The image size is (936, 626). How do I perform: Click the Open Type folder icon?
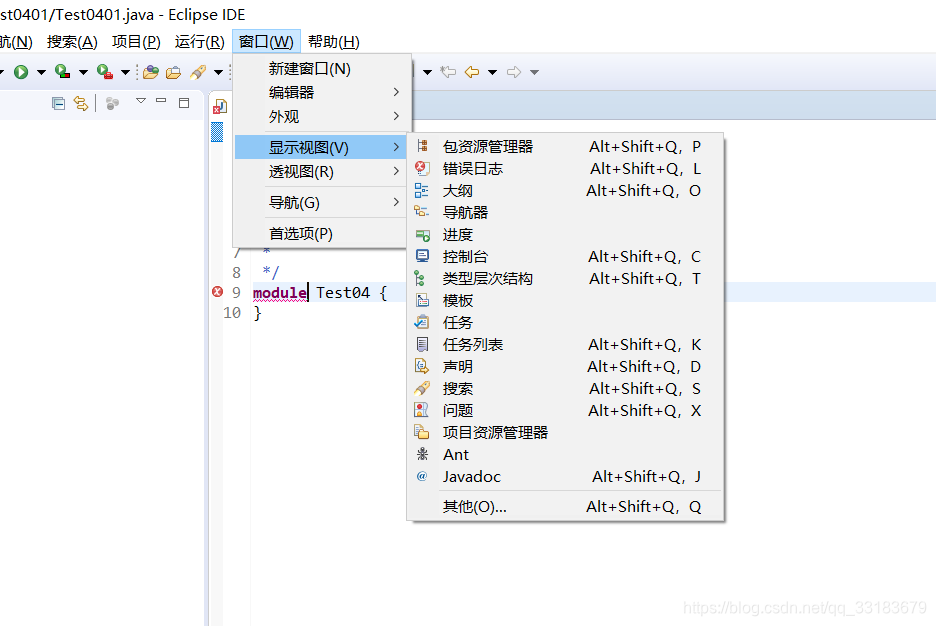tap(151, 72)
